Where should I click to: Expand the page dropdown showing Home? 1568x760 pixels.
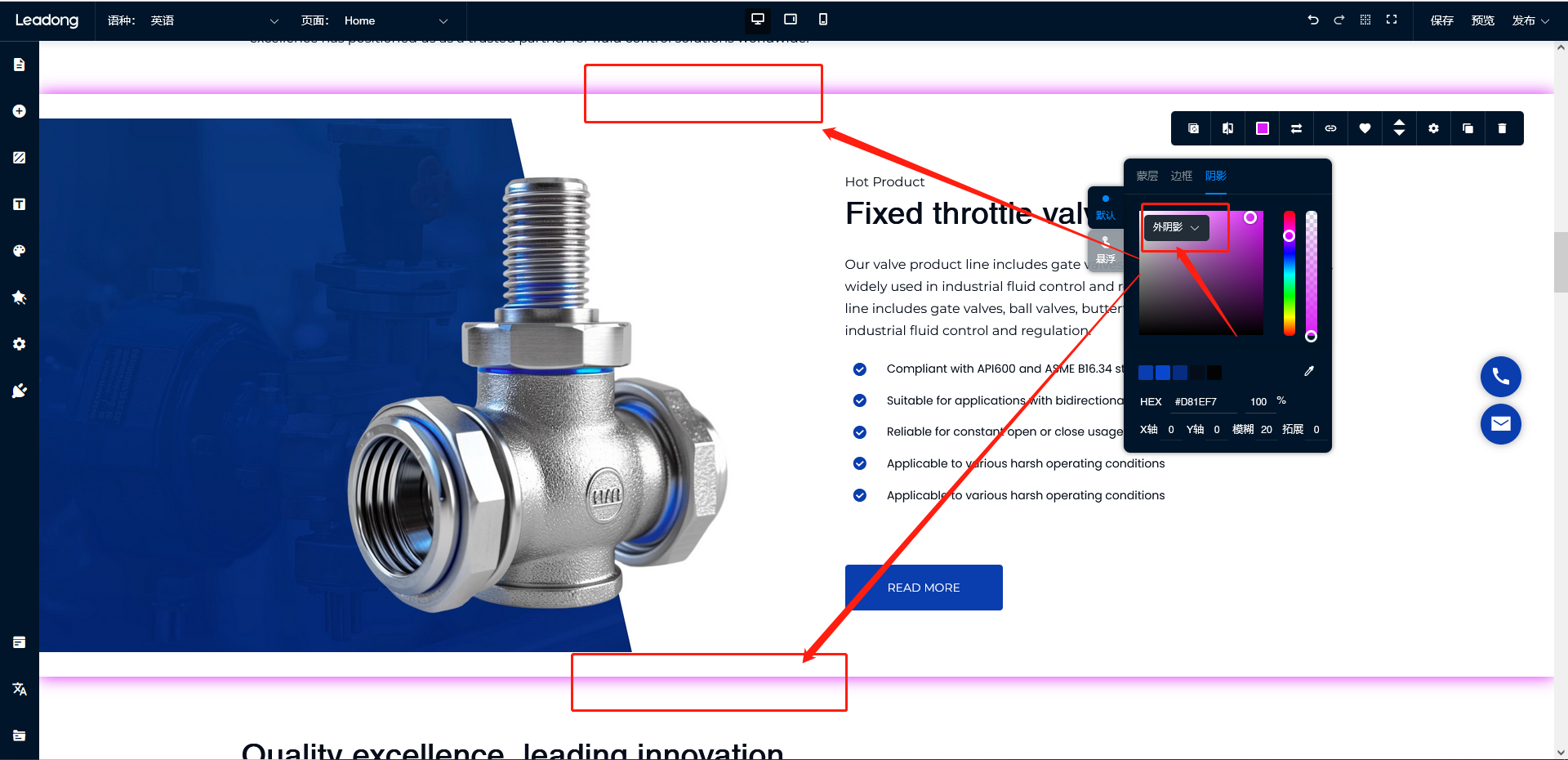click(x=396, y=20)
